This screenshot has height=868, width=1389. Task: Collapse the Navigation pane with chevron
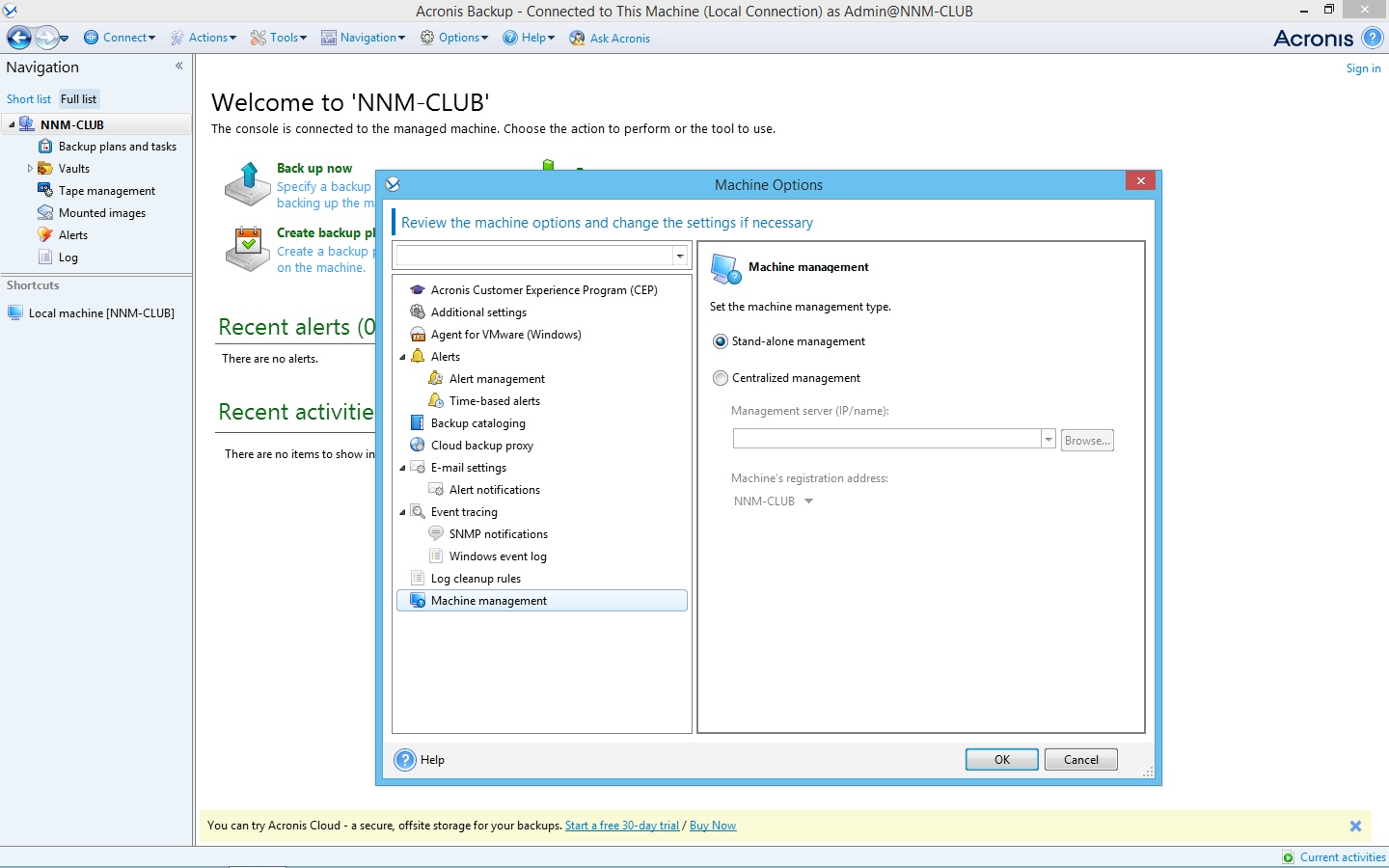click(178, 67)
